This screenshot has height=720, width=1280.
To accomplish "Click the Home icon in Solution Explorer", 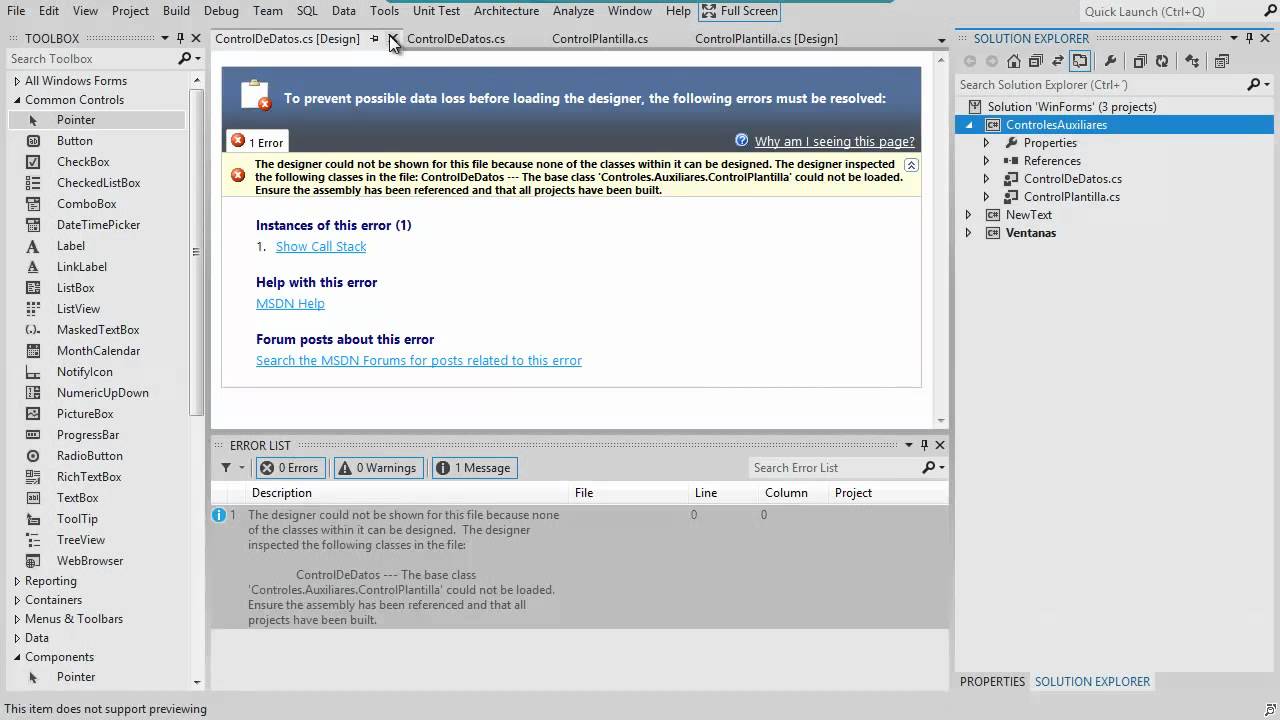I will tap(1014, 61).
